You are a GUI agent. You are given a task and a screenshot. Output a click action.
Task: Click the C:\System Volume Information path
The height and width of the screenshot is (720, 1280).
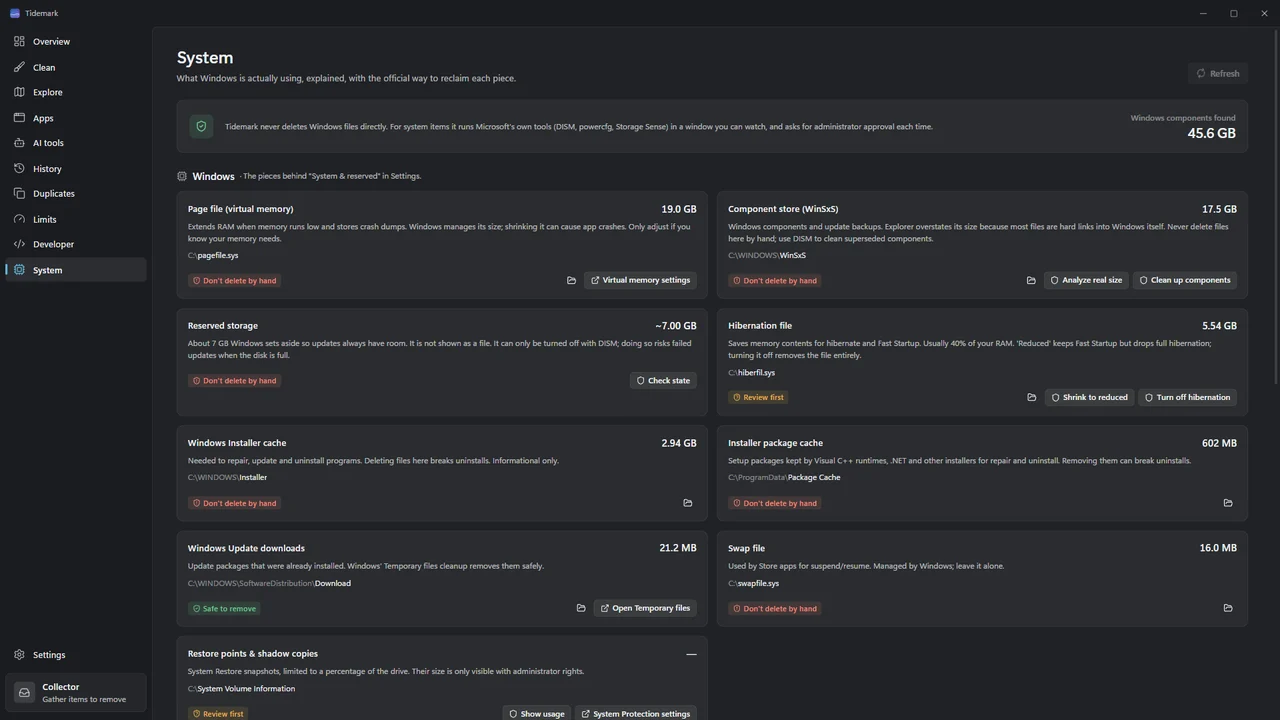[241, 688]
